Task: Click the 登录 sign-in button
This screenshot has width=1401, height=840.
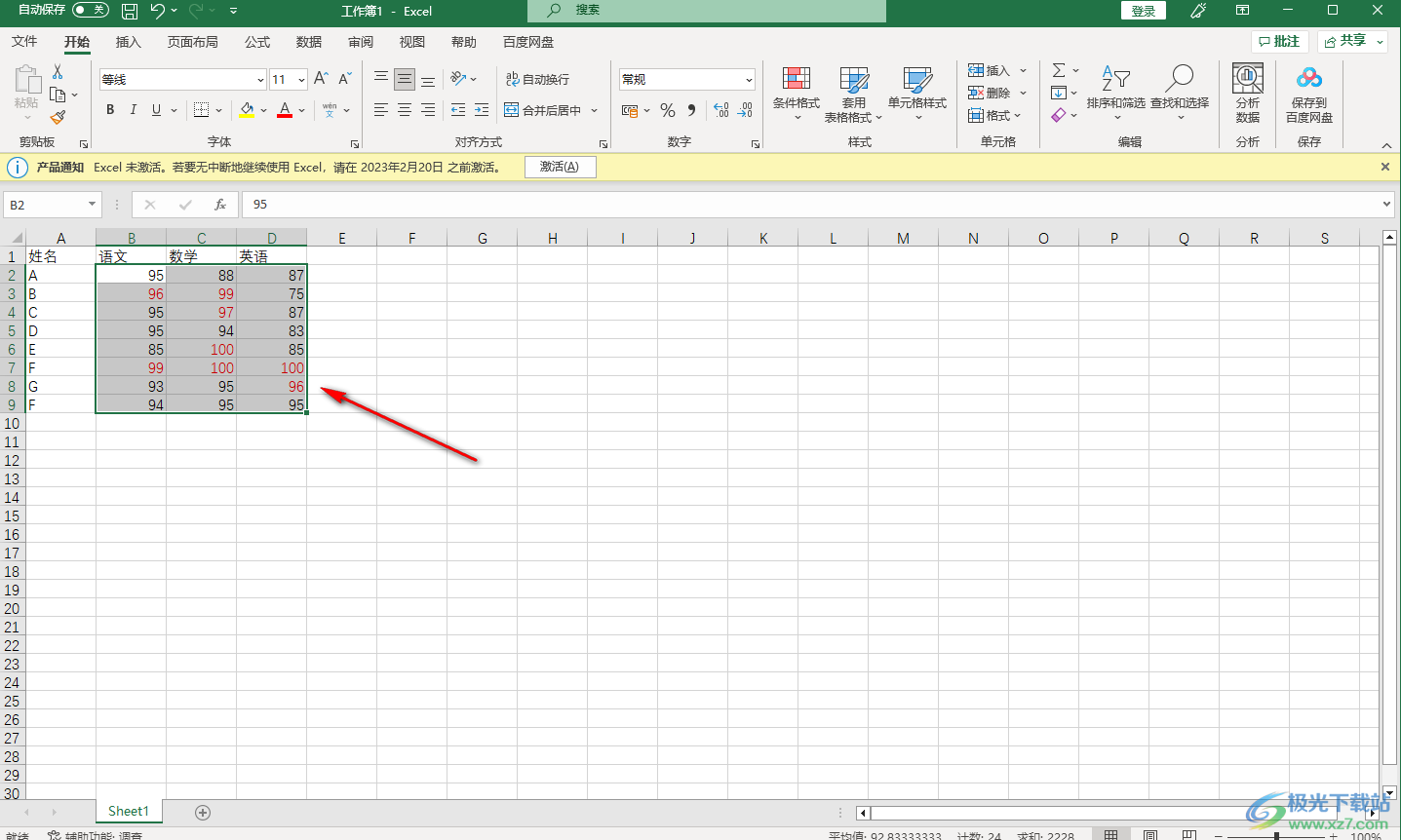Action: [1143, 11]
